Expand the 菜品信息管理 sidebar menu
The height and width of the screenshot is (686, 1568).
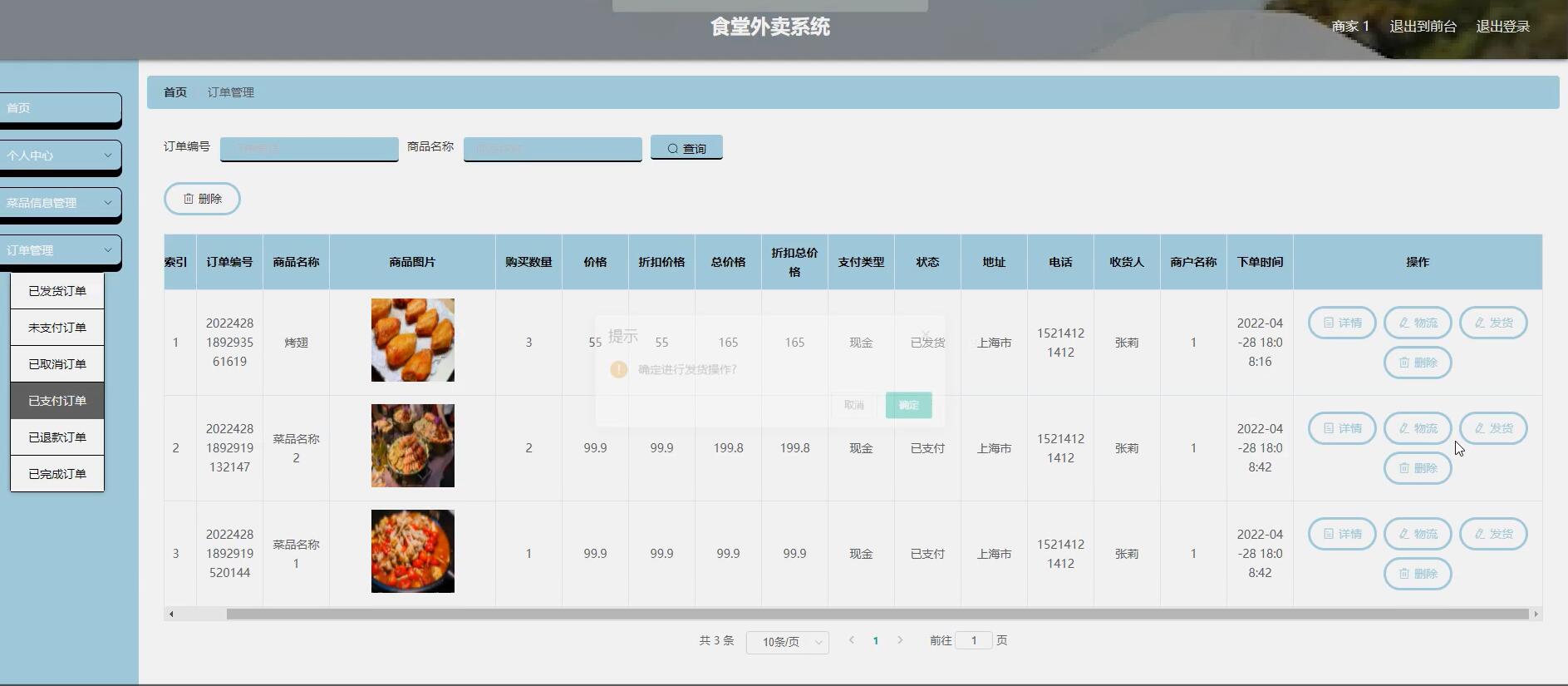click(60, 203)
